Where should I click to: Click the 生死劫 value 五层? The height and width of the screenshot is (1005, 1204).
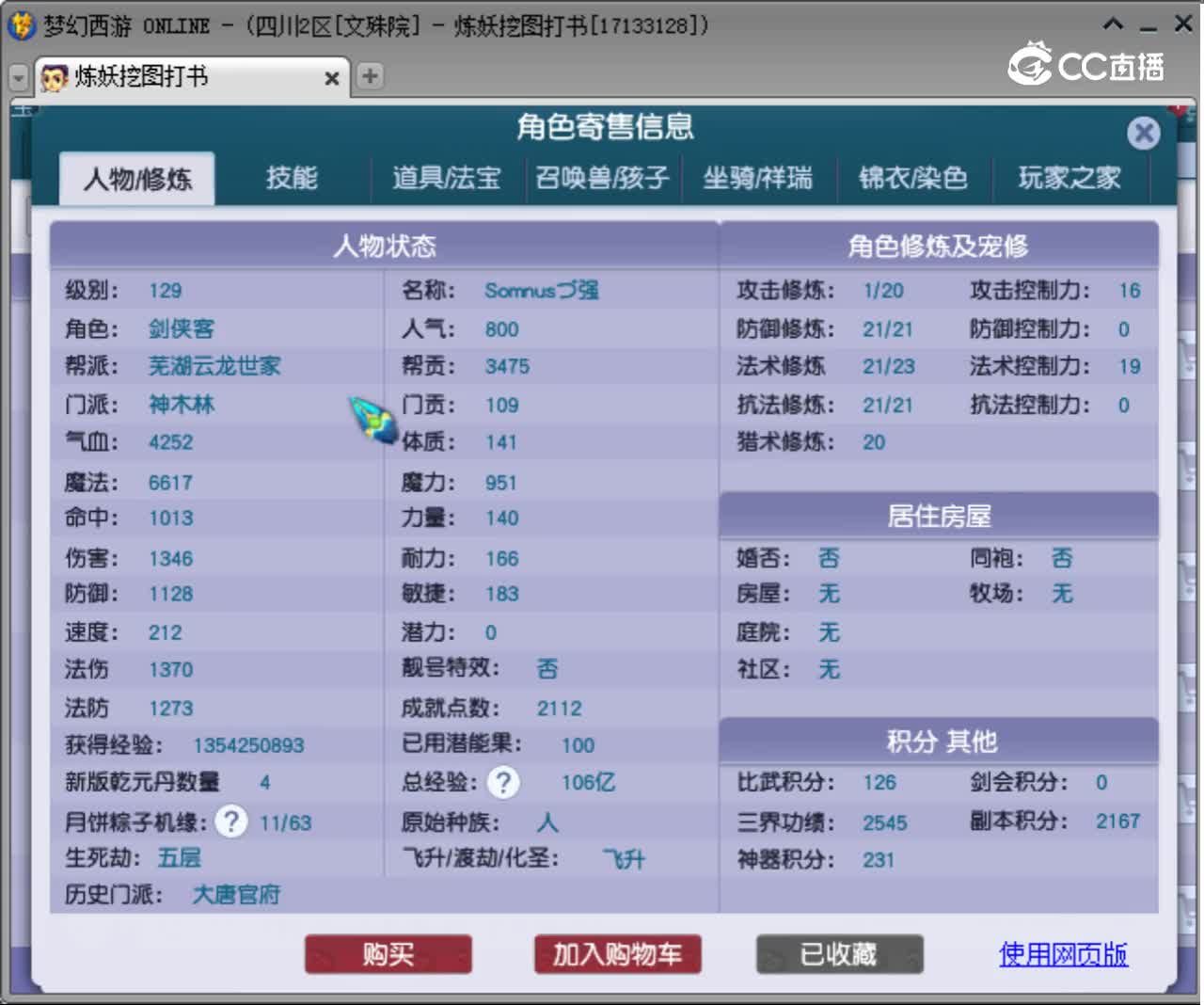[180, 857]
